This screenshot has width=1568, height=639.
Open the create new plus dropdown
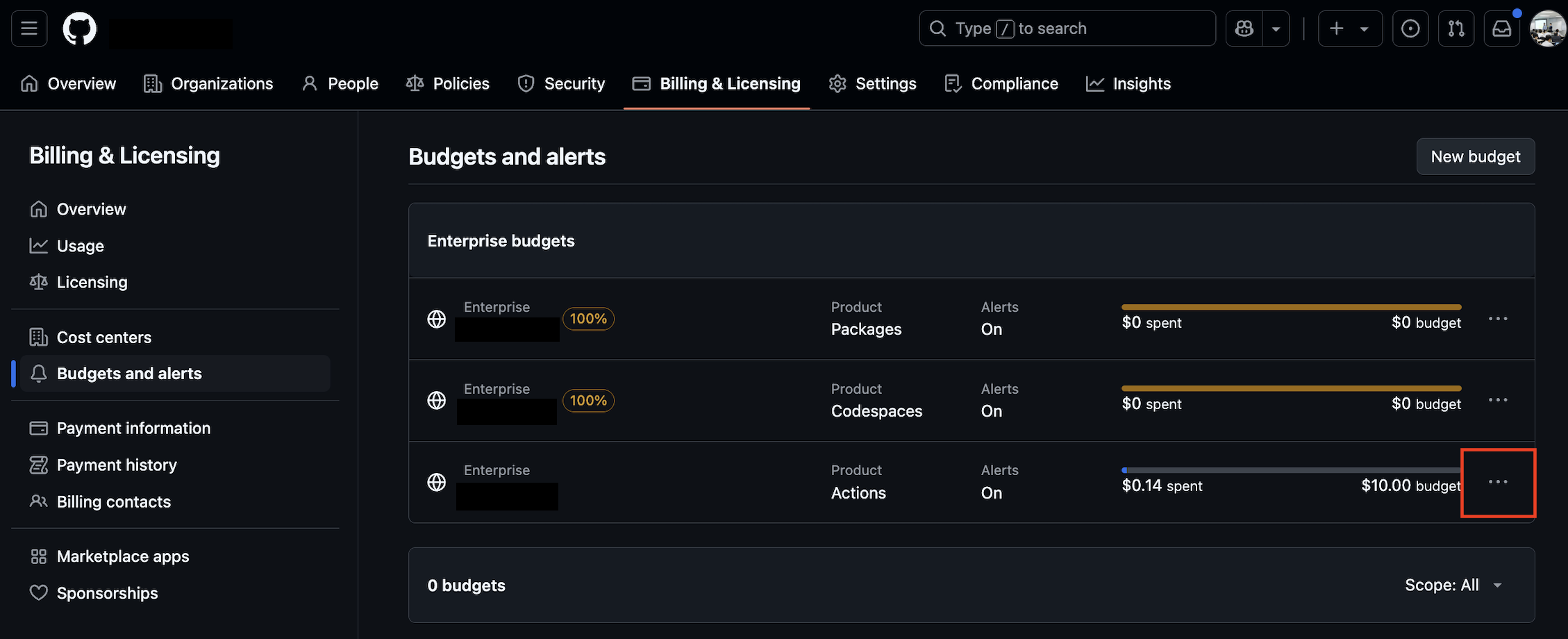[x=1350, y=28]
